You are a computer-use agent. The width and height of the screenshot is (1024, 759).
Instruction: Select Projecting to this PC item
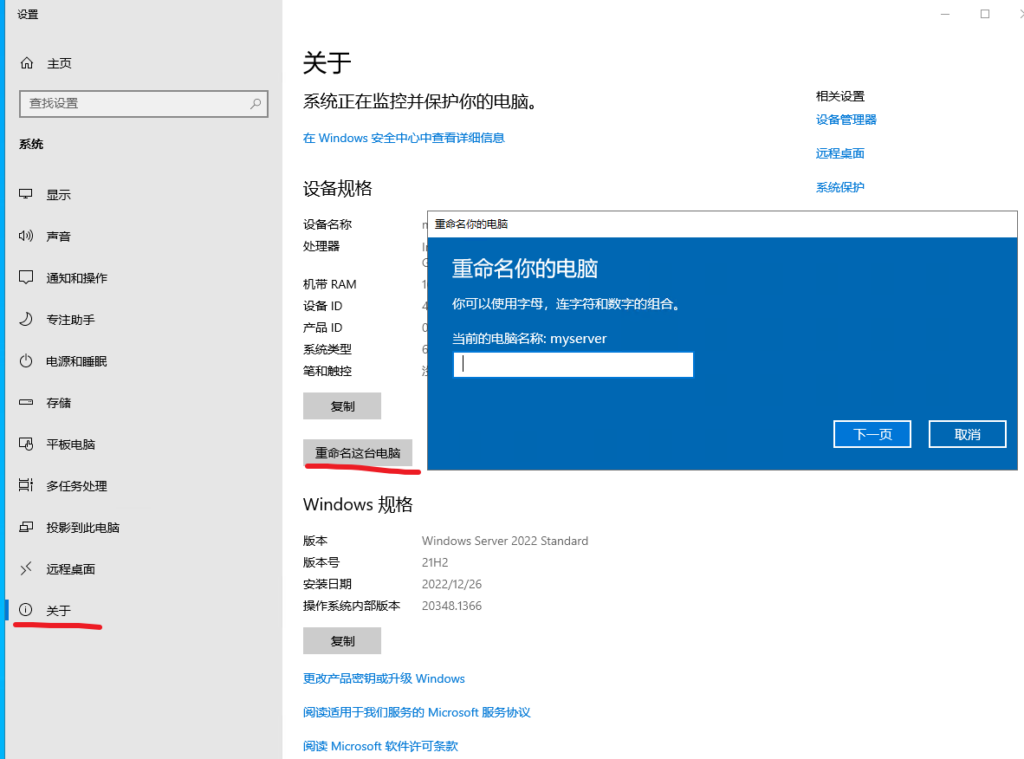(x=82, y=527)
